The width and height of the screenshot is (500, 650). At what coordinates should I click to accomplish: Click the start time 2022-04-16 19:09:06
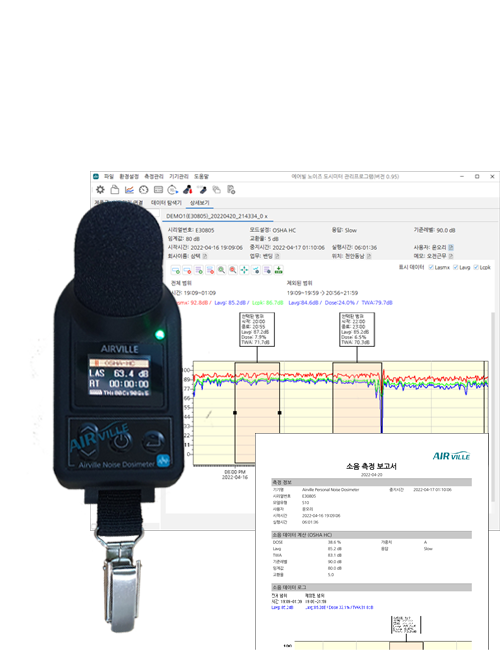click(216, 247)
